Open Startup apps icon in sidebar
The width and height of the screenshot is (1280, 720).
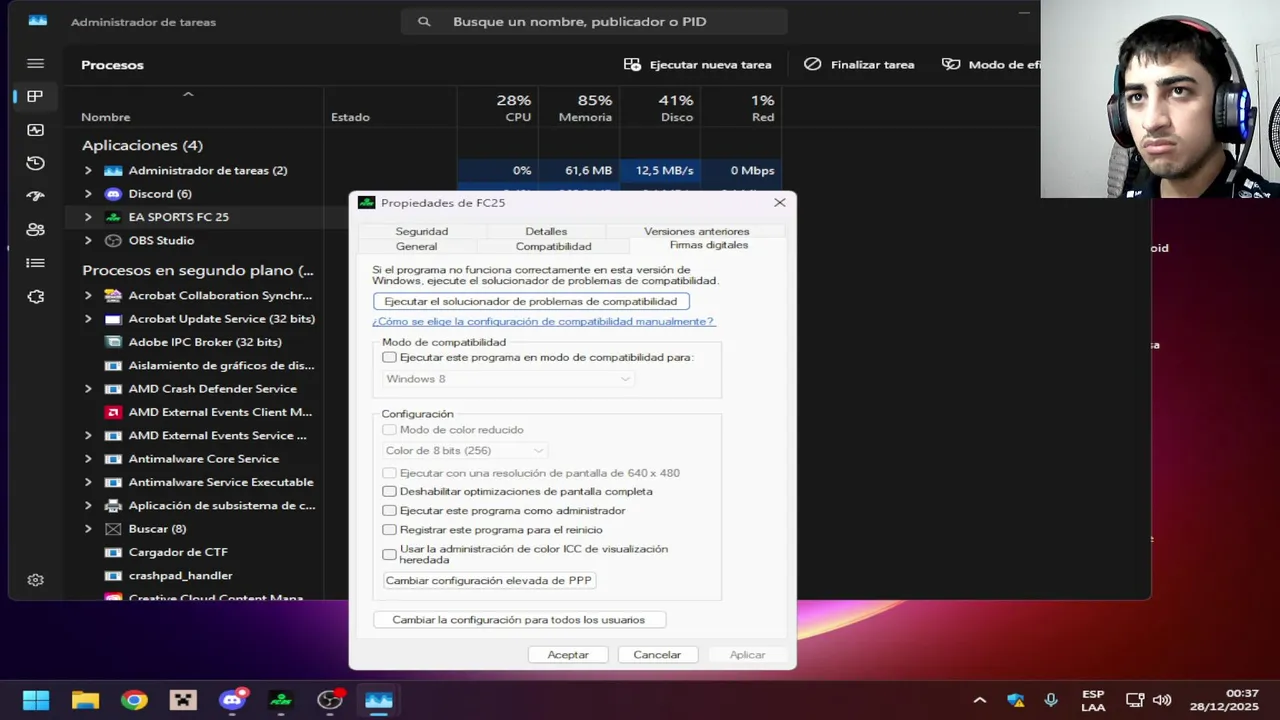pos(36,196)
